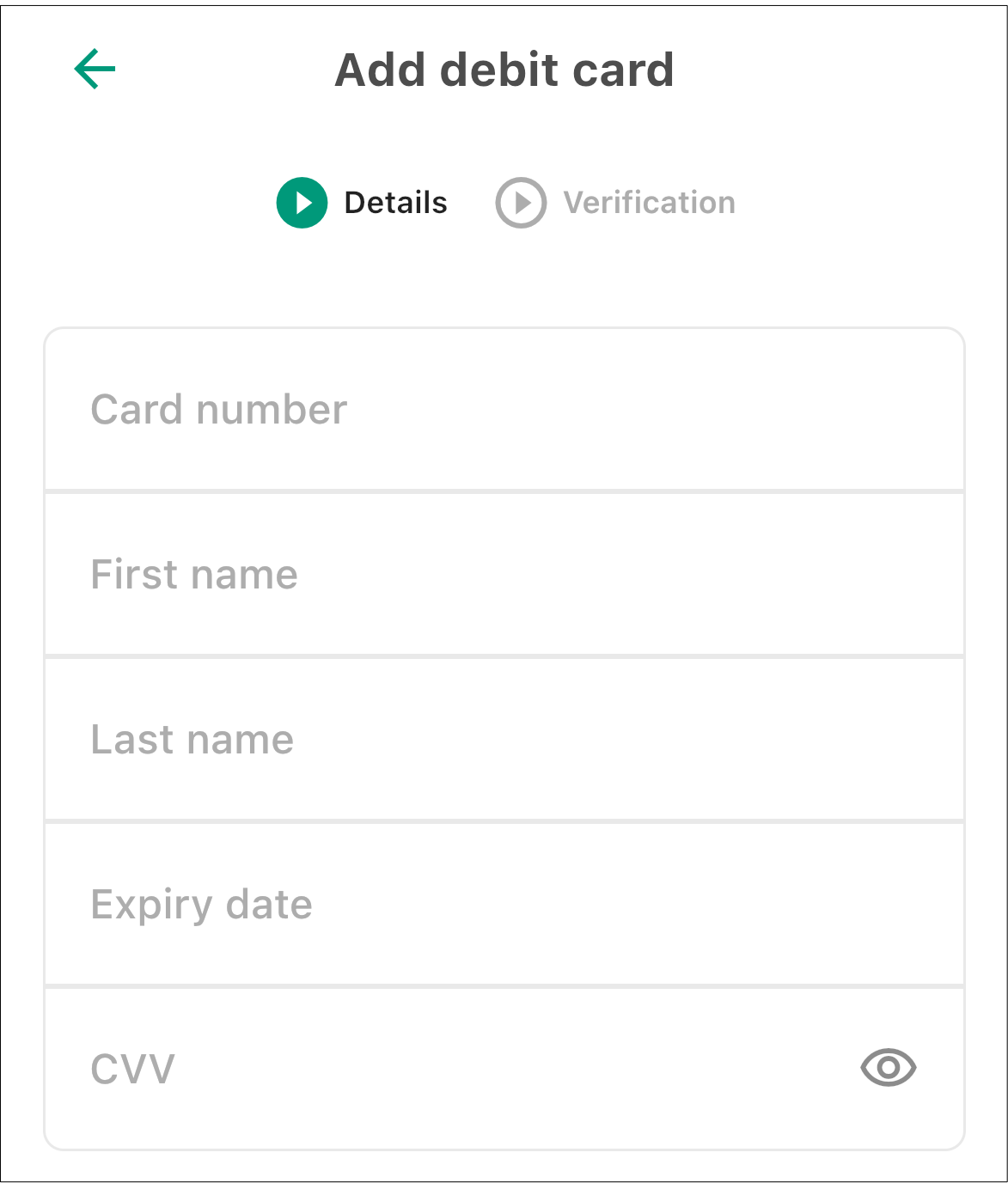1008x1183 pixels.
Task: Click the Card number placeholder text
Action: [219, 410]
